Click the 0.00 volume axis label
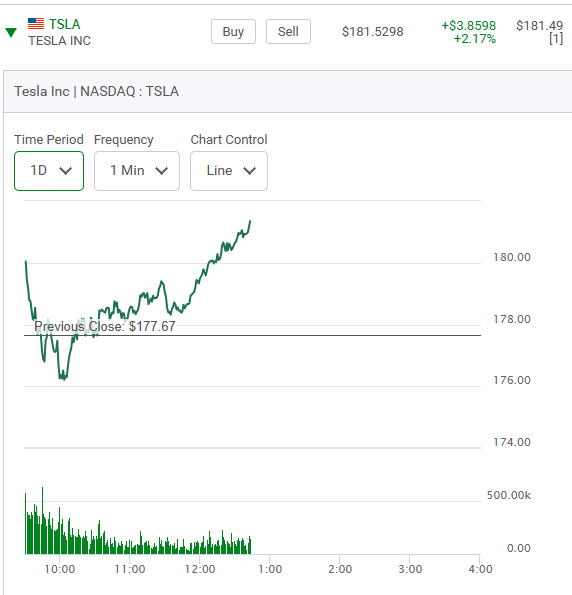This screenshot has height=595, width=572. click(519, 548)
